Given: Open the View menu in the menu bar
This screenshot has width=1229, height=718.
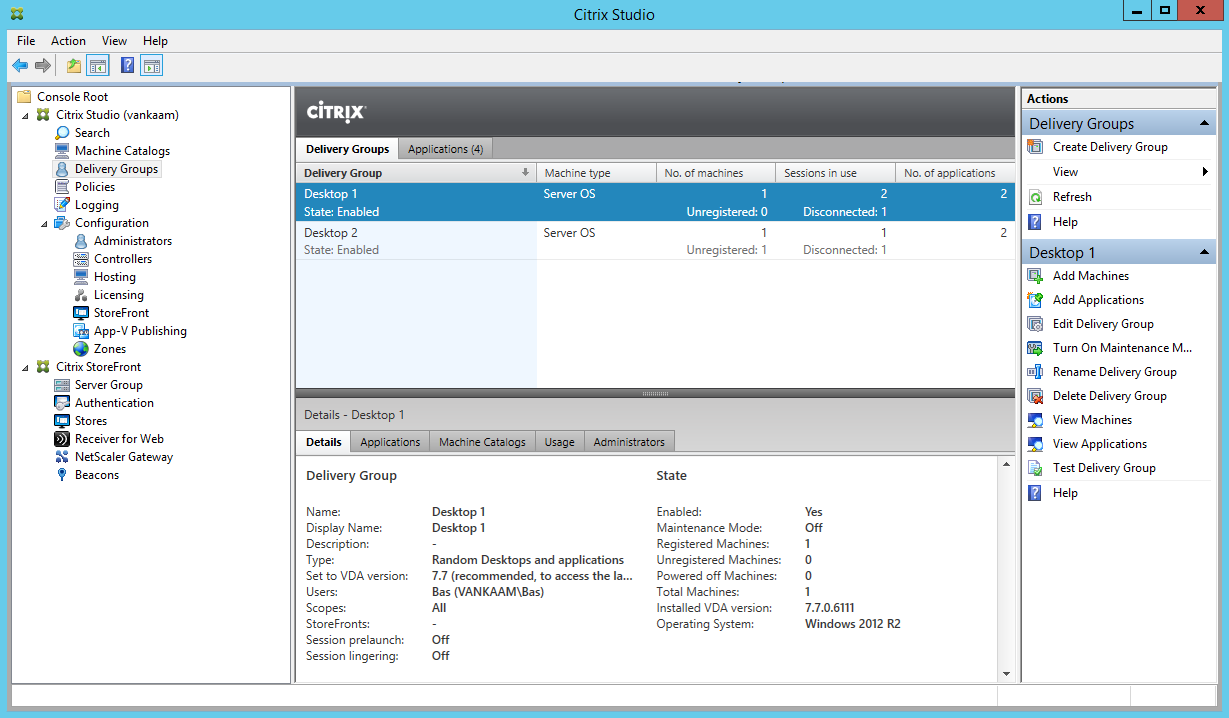Looking at the screenshot, I should [x=115, y=41].
